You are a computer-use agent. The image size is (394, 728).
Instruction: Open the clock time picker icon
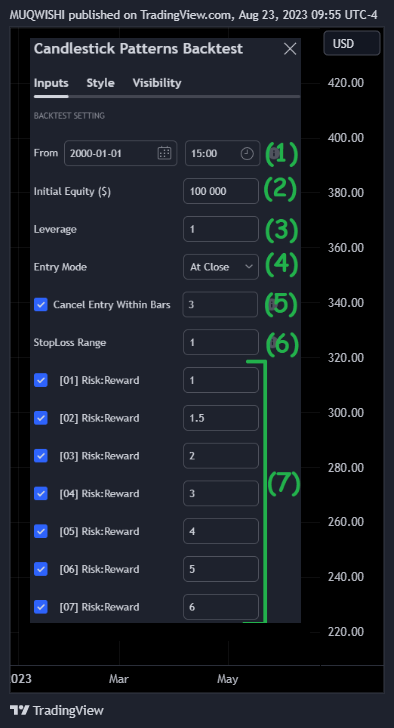tap(247, 154)
